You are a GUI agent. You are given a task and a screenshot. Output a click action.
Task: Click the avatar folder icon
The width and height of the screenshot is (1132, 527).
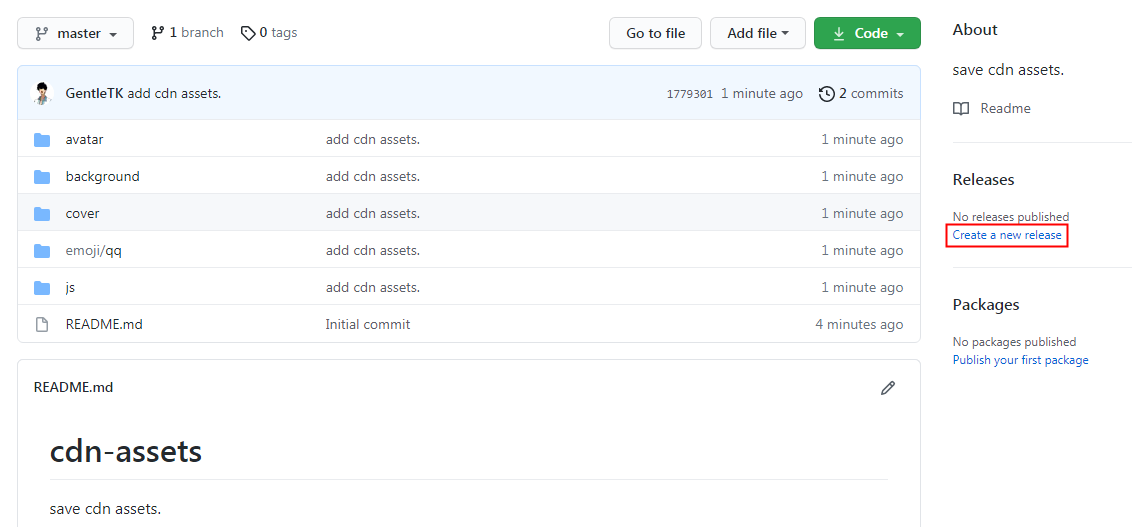(42, 140)
